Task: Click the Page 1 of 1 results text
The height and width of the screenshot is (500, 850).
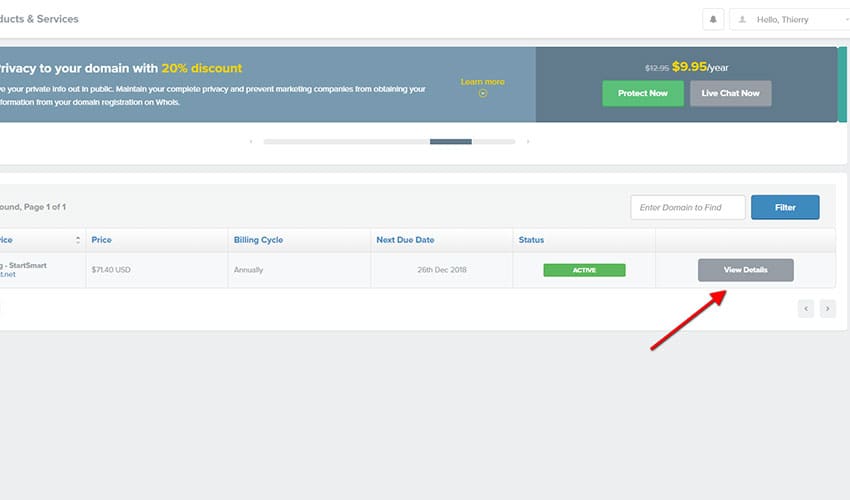Action: 44,207
